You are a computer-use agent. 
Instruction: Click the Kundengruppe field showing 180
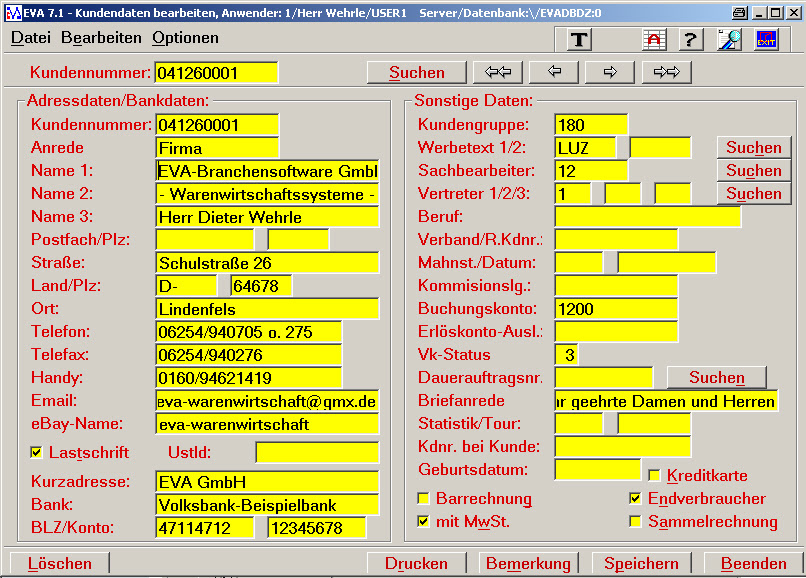591,125
